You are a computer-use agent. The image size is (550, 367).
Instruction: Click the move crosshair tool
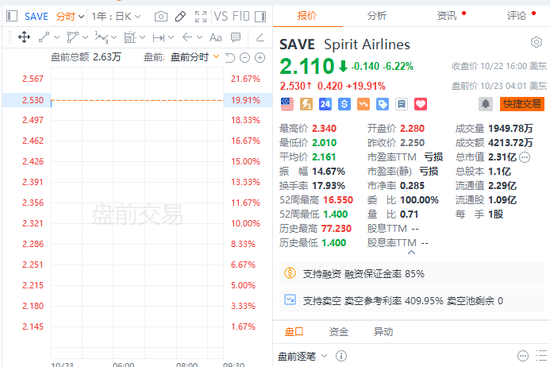[x=24, y=37]
